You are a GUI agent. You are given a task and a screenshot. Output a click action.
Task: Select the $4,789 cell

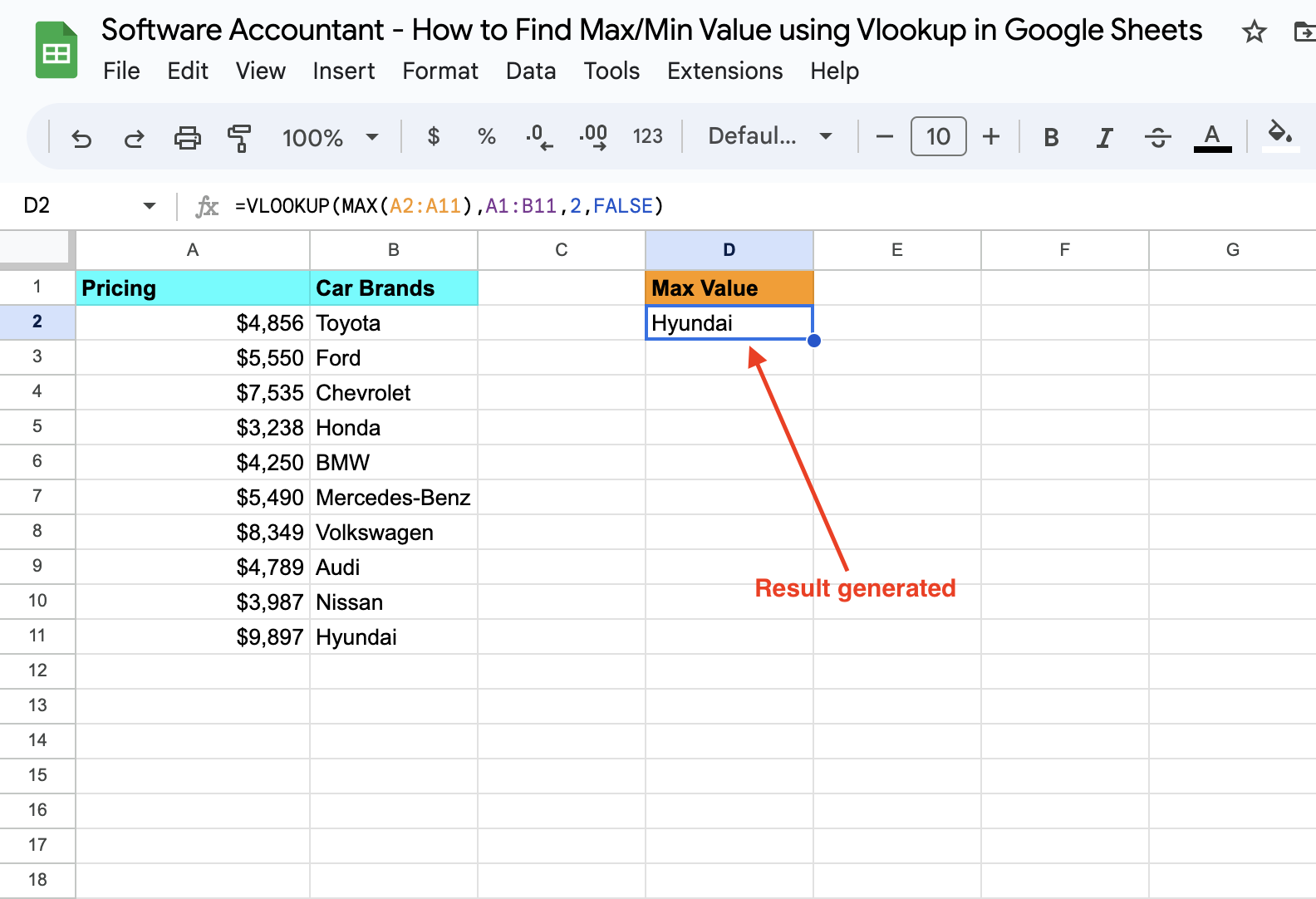click(x=193, y=567)
